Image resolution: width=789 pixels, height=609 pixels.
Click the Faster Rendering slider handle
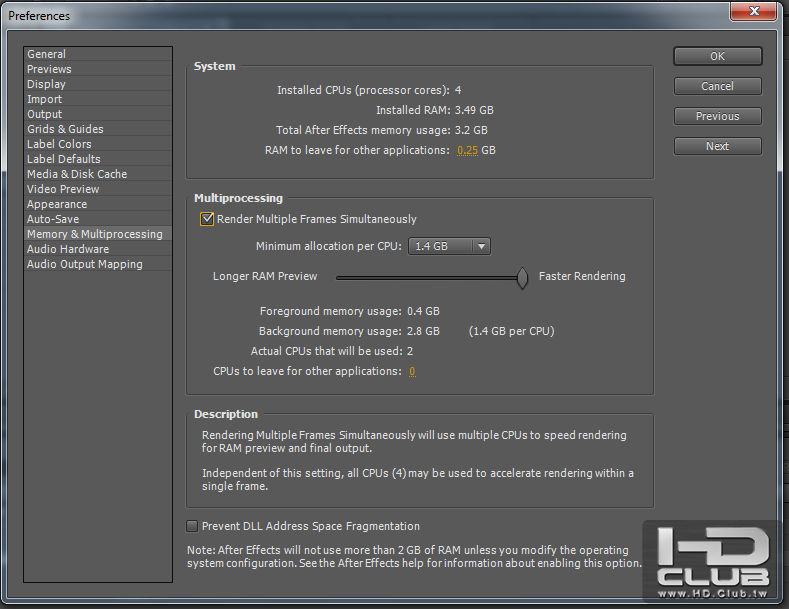523,278
